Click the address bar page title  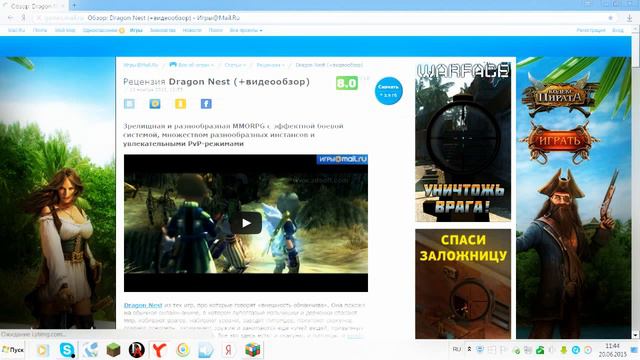164,18
